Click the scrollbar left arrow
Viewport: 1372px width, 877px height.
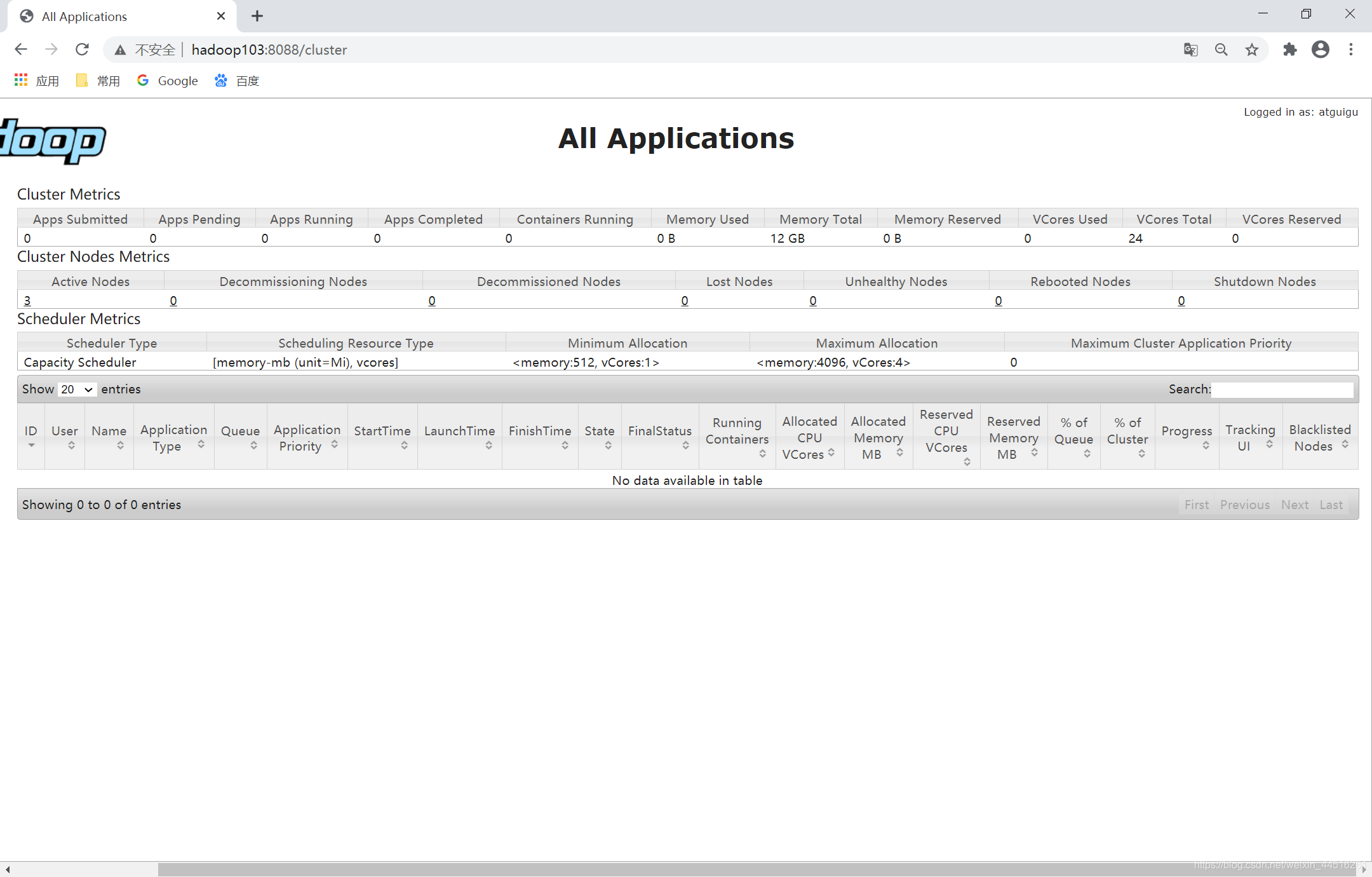point(7,869)
